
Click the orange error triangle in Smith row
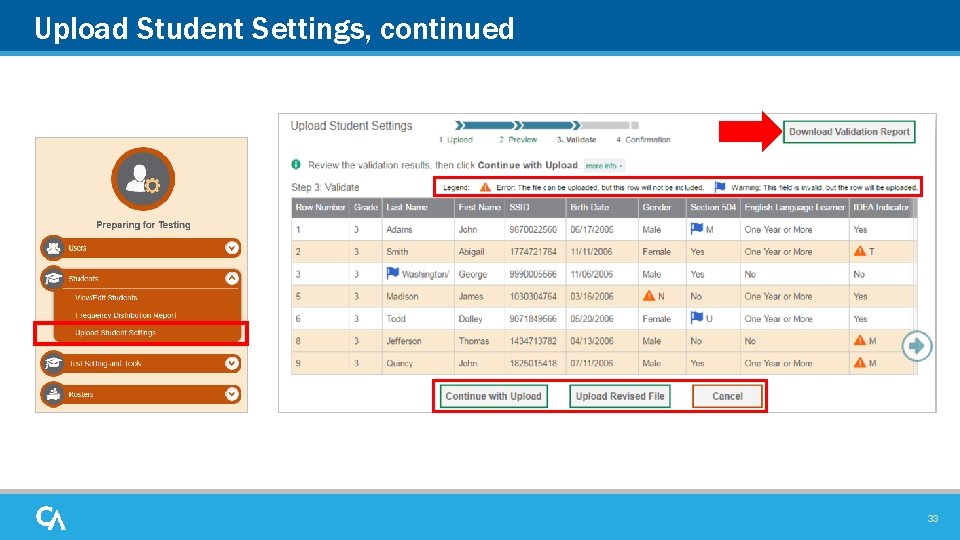[x=860, y=251]
